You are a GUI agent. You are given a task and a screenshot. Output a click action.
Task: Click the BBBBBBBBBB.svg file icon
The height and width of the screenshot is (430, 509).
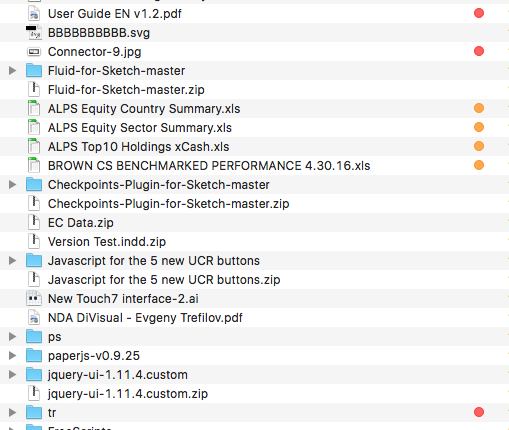pos(34,33)
